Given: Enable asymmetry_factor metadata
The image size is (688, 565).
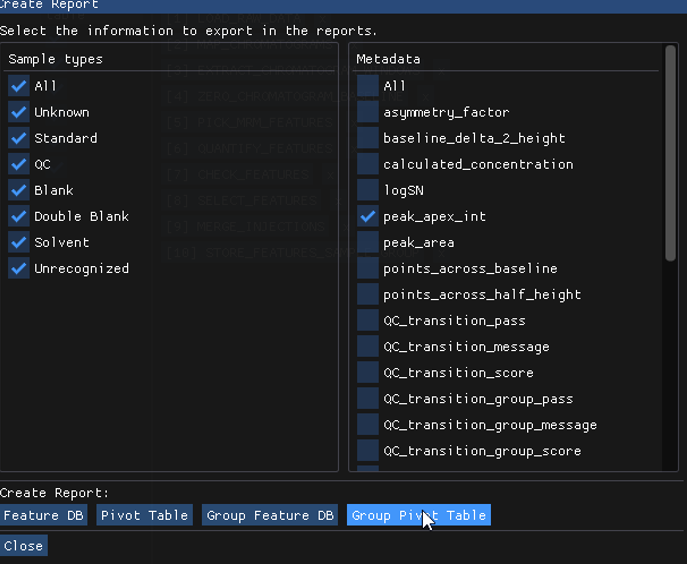Looking at the screenshot, I should coord(368,112).
